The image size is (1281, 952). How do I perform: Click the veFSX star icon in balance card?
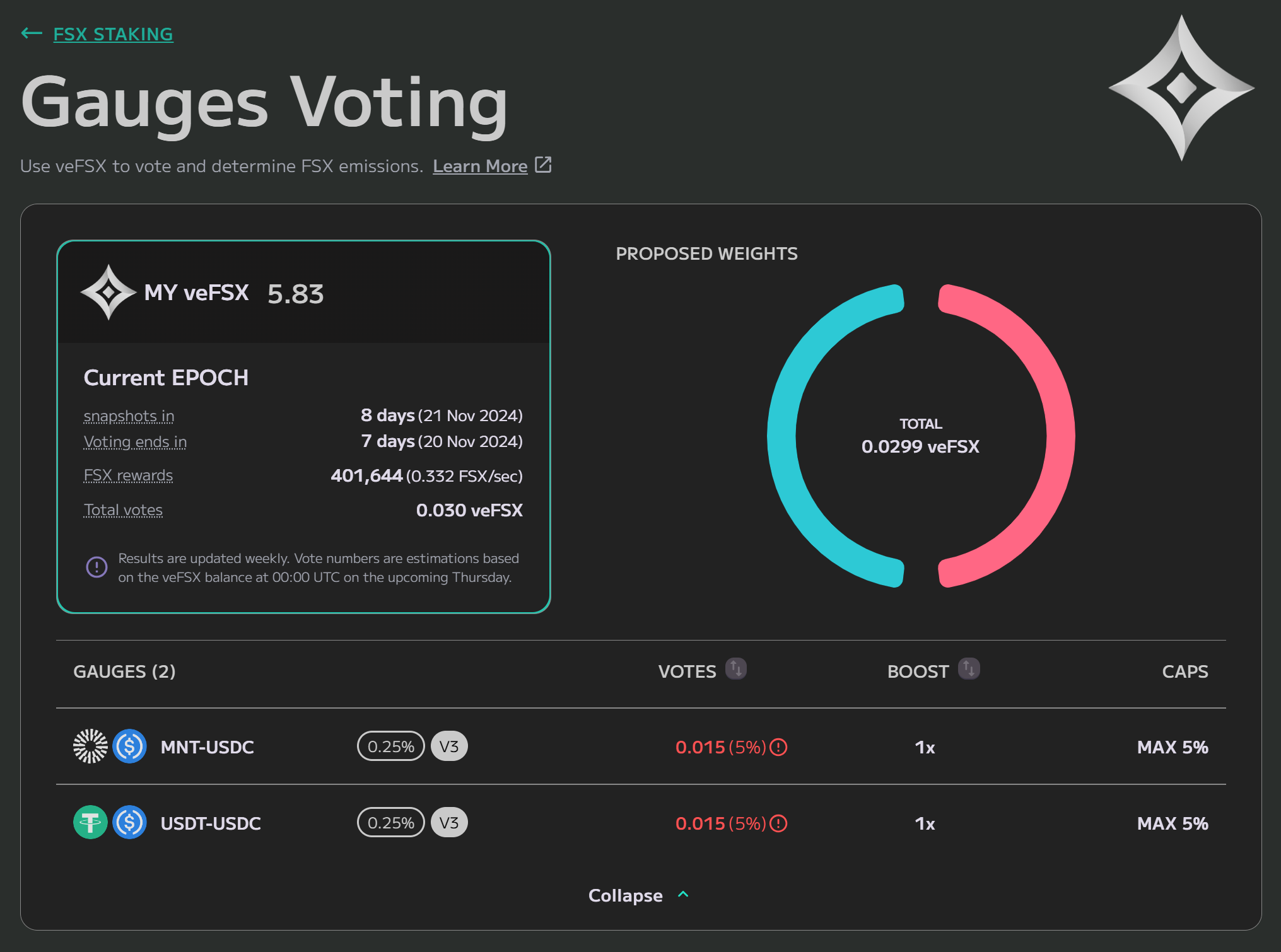(108, 292)
